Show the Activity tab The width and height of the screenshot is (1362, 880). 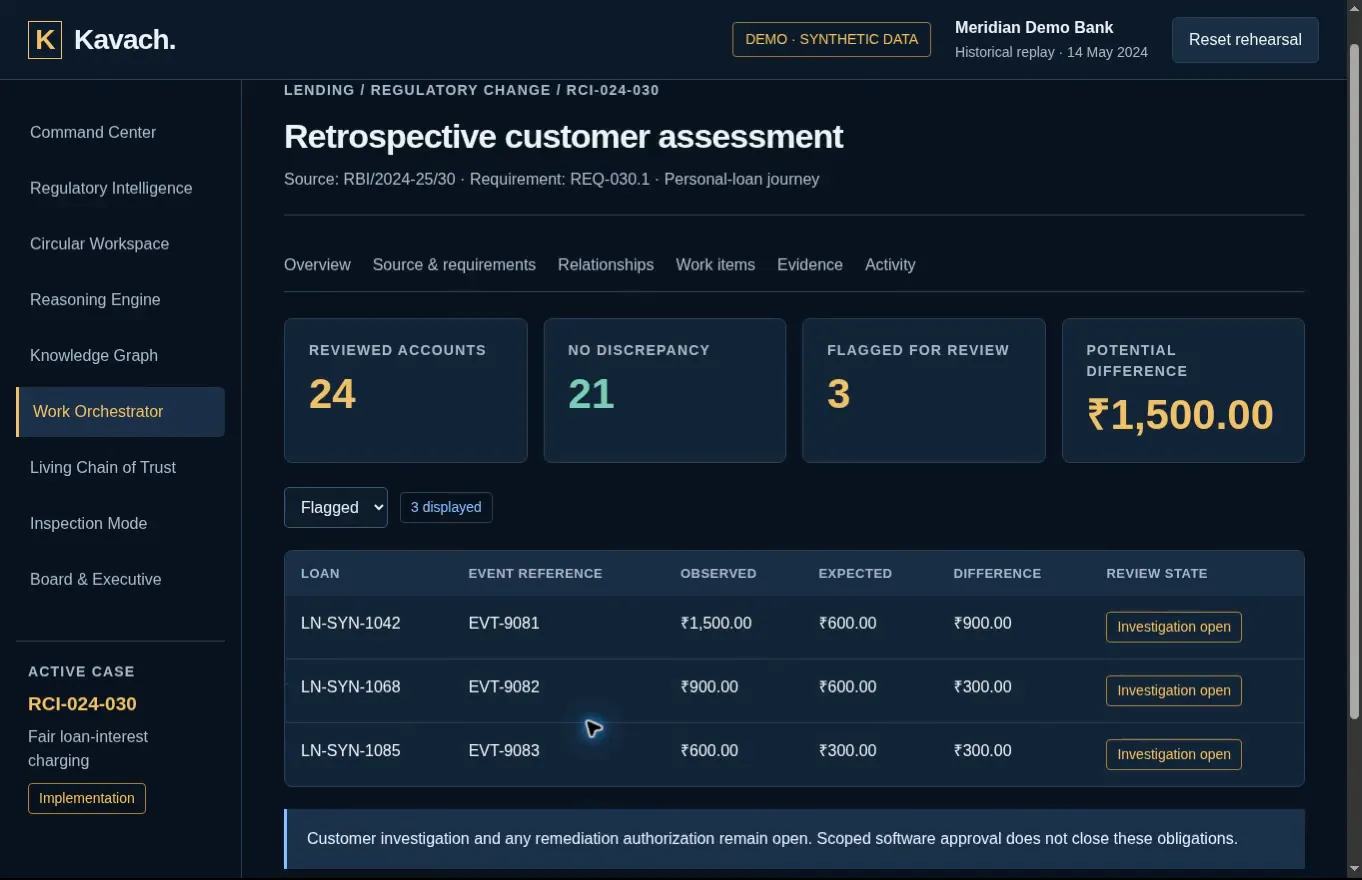click(x=890, y=265)
